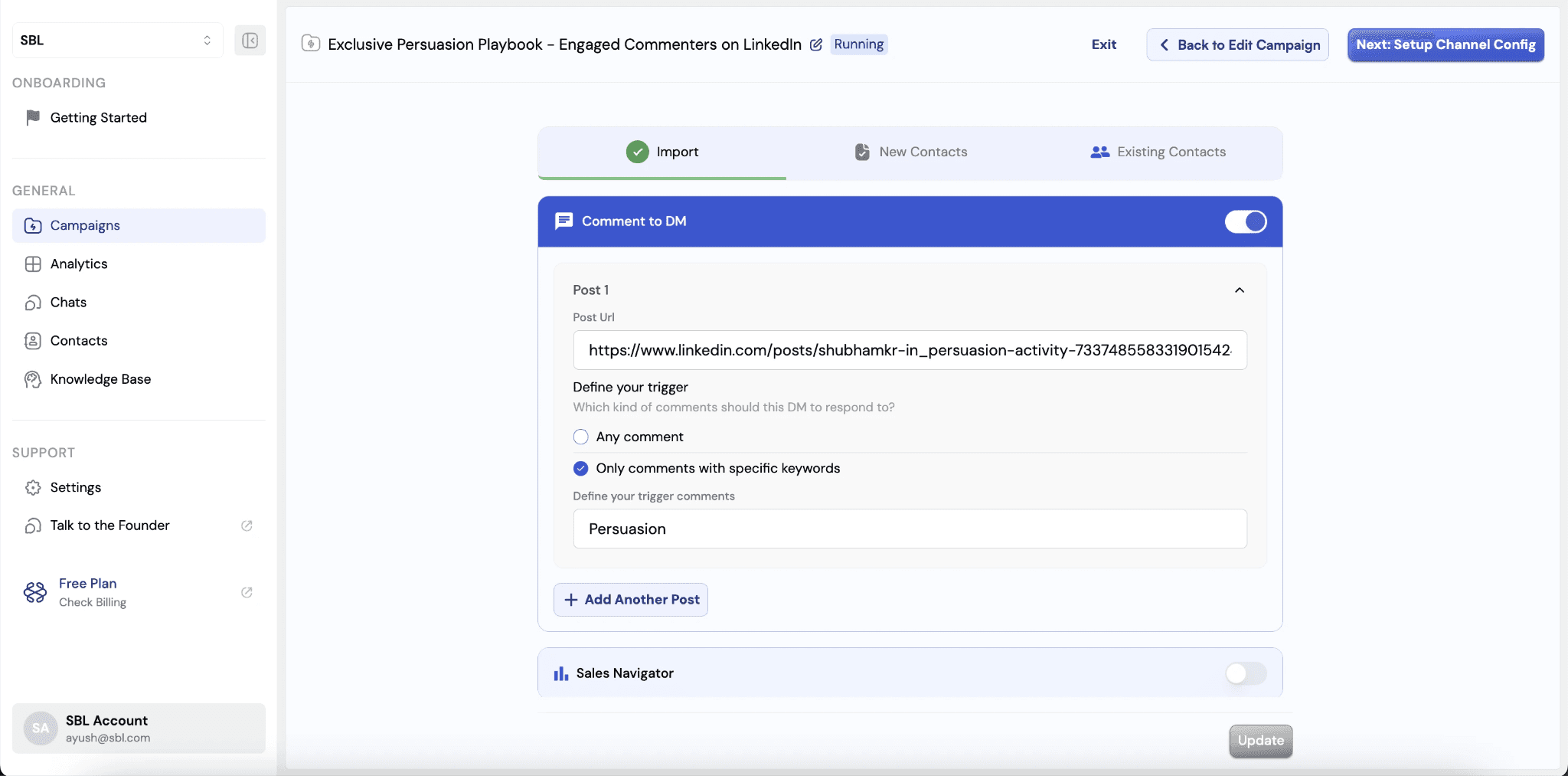Screen dimensions: 1568x776
Task: Click the Persuasion trigger comment field
Action: pyautogui.click(x=910, y=529)
